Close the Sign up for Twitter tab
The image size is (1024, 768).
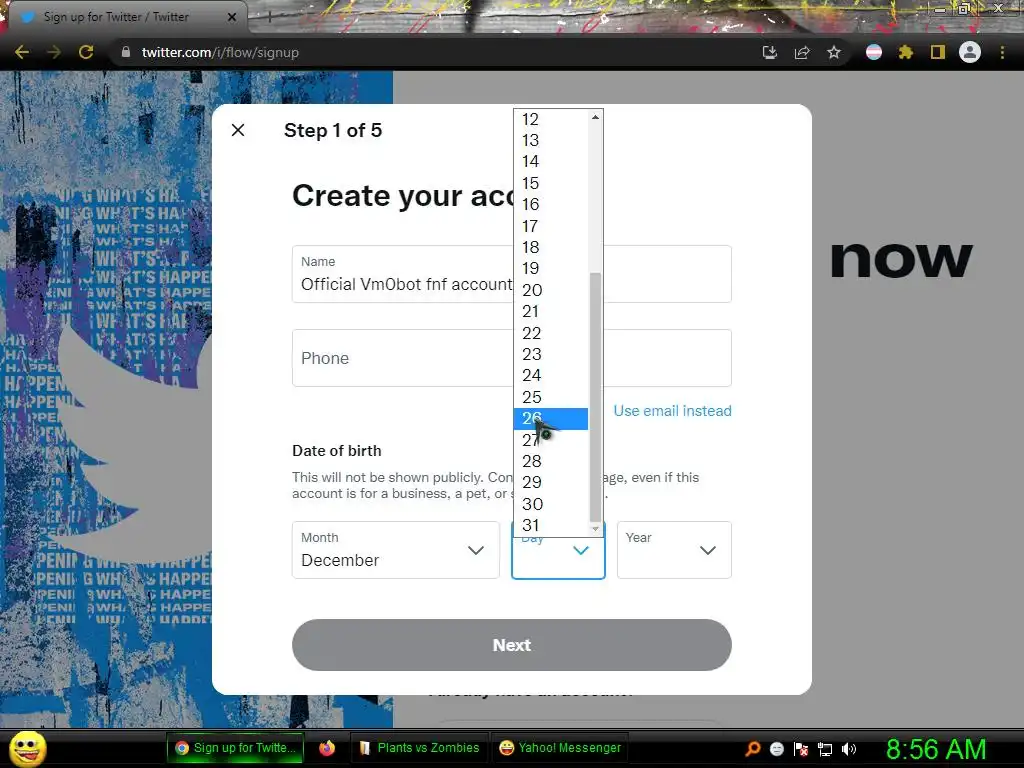(232, 17)
